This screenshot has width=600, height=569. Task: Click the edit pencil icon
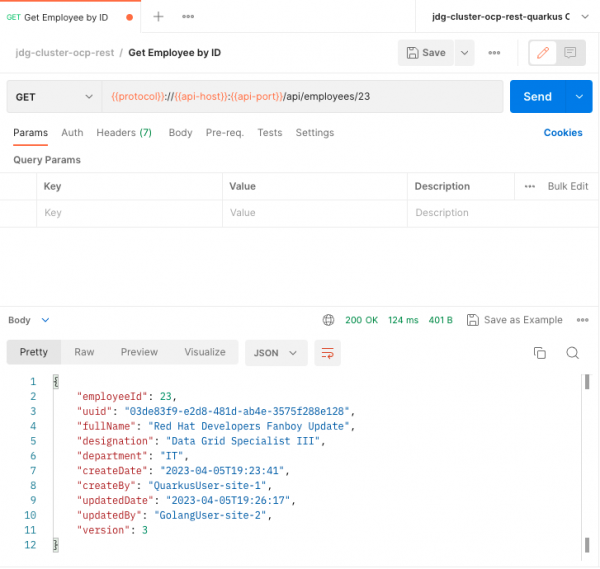click(544, 52)
